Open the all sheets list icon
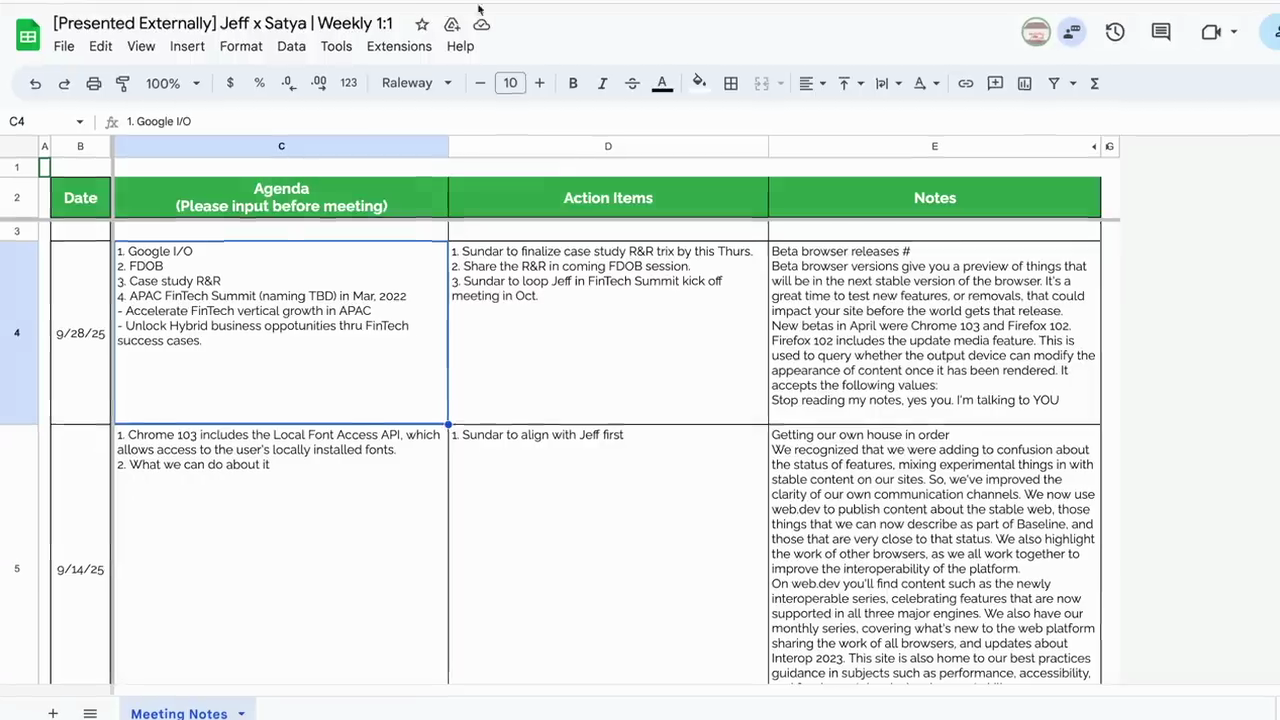Screen dimensions: 1280x720 click(x=90, y=713)
